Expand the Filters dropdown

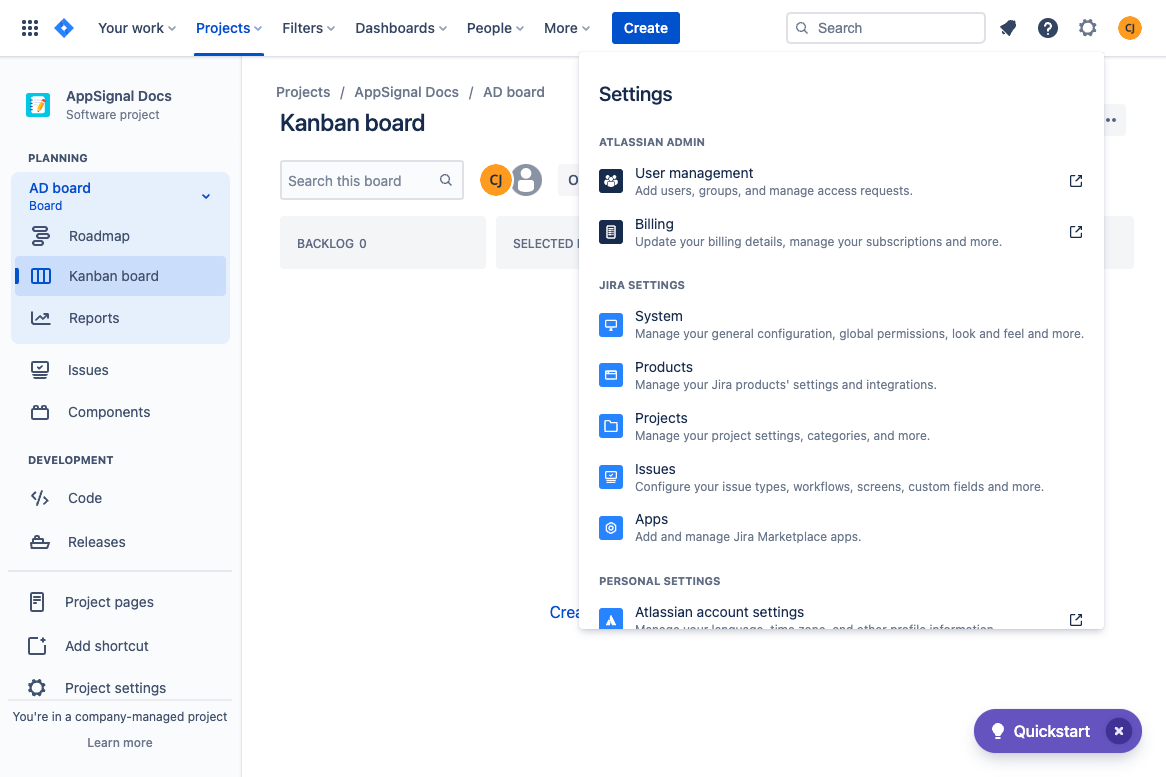point(308,28)
